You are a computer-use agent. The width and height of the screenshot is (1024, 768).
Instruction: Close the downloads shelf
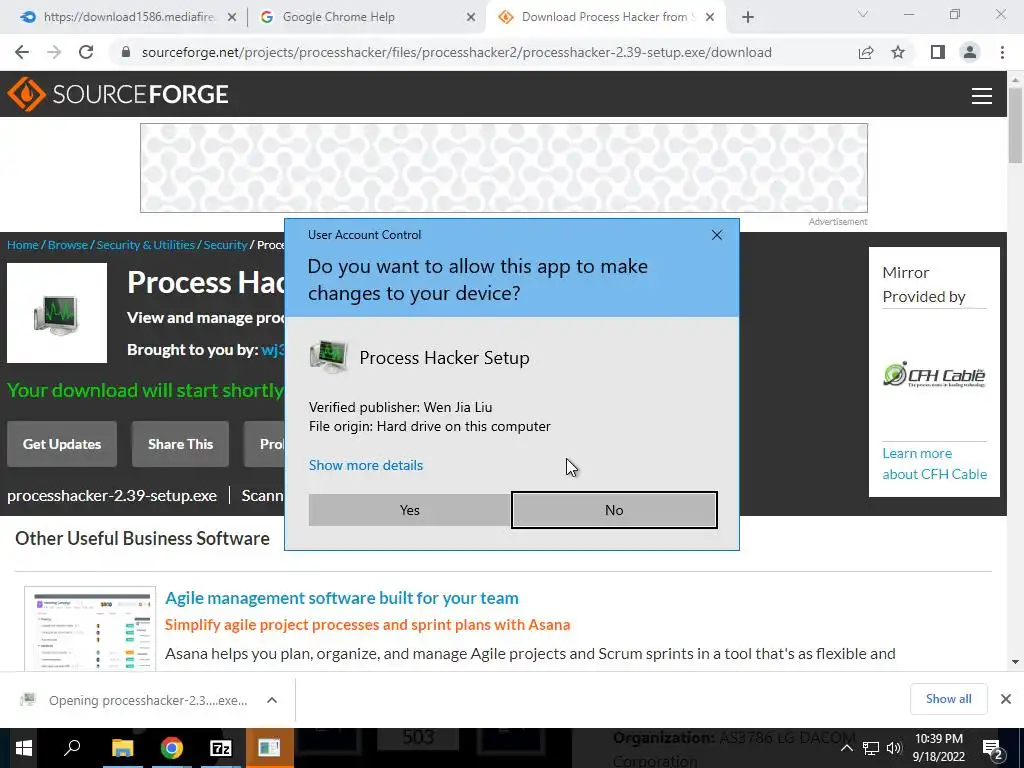tap(1006, 699)
